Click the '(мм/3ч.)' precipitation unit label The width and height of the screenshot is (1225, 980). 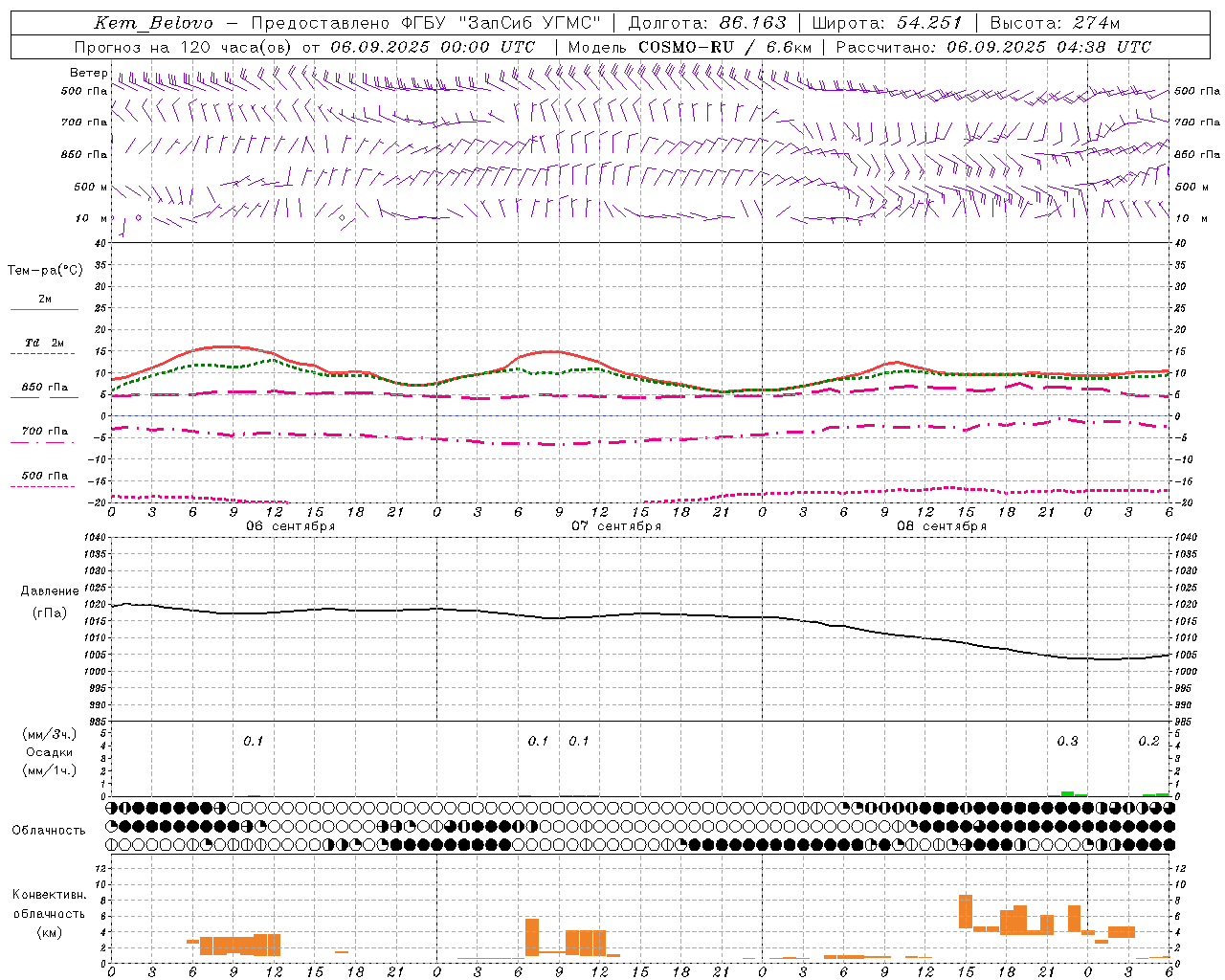click(50, 734)
